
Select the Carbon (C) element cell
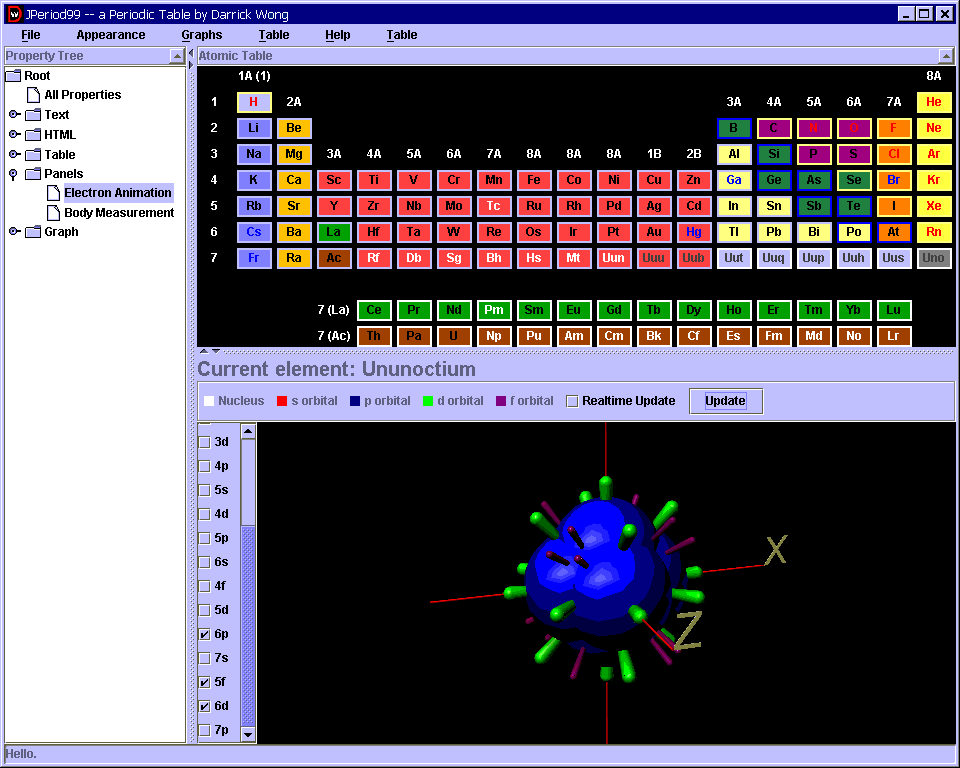[774, 128]
